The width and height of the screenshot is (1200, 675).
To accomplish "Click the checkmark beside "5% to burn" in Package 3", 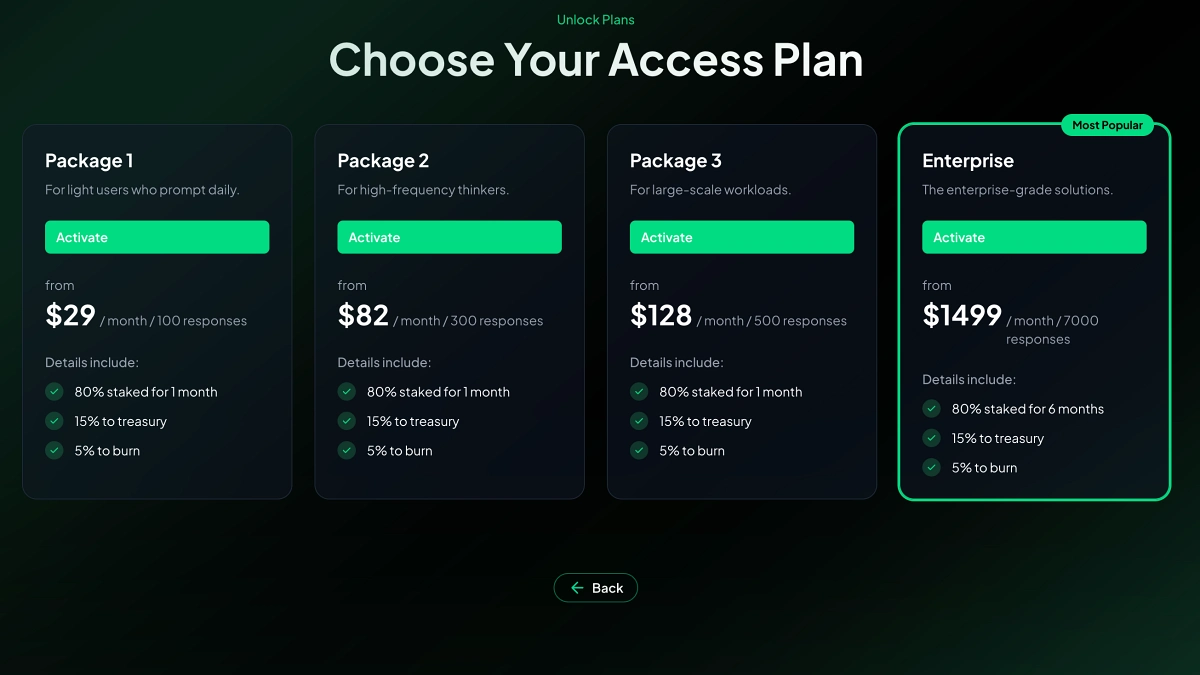I will 639,450.
